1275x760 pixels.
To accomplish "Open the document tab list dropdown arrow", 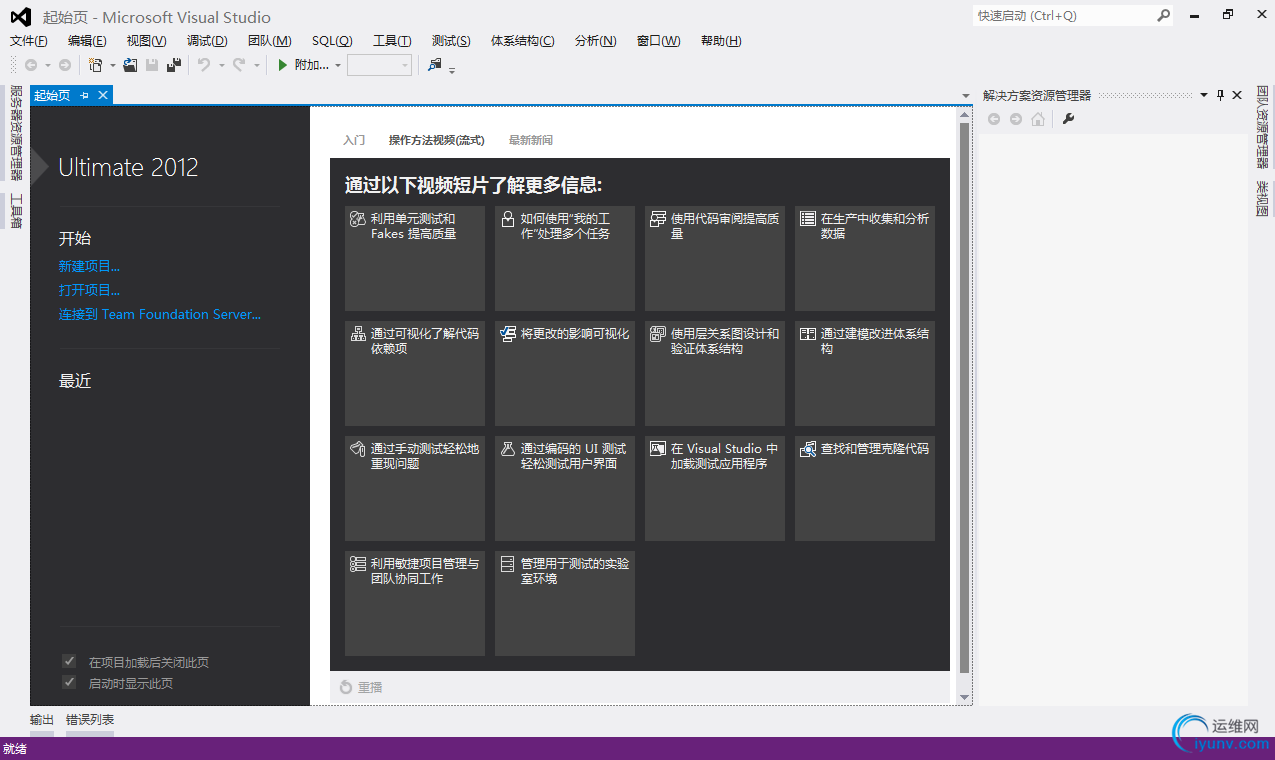I will 966,95.
